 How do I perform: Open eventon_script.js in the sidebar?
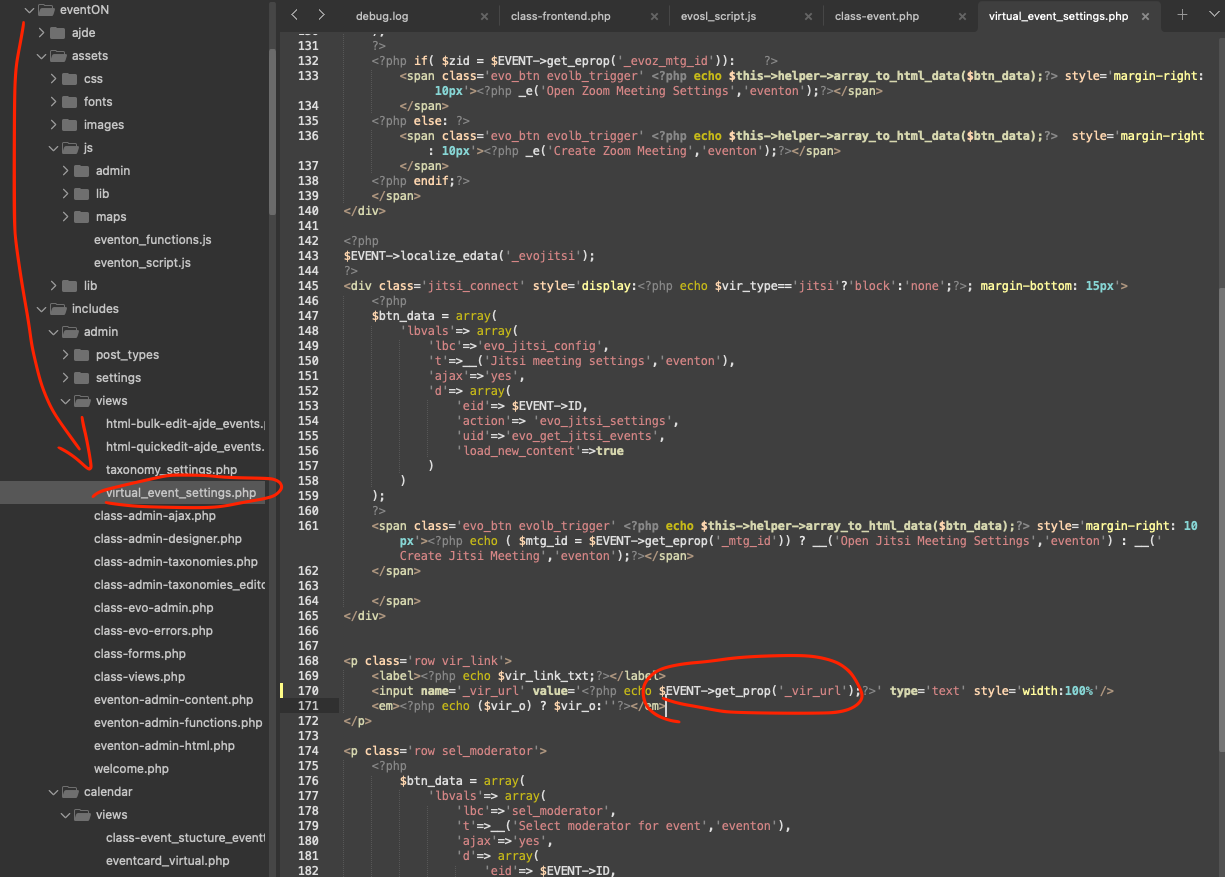pos(142,263)
